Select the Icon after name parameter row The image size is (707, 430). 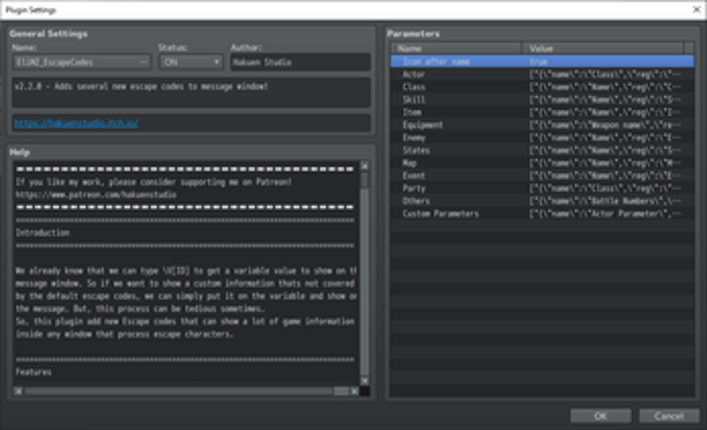click(542, 61)
